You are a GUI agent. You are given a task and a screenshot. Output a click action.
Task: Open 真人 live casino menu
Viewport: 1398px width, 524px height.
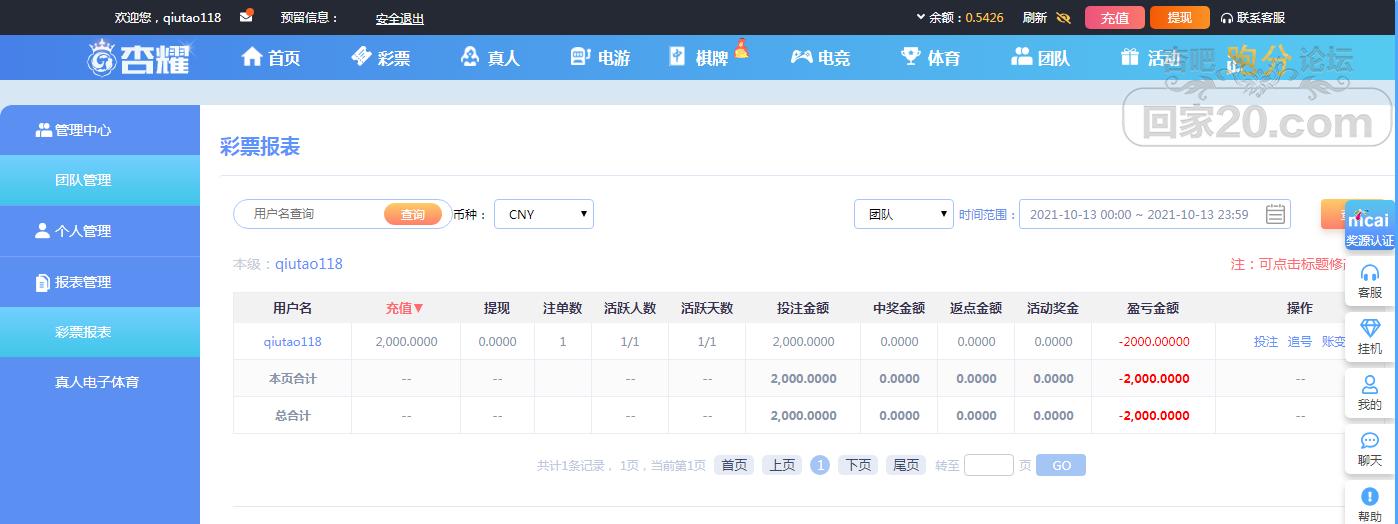pyautogui.click(x=490, y=58)
